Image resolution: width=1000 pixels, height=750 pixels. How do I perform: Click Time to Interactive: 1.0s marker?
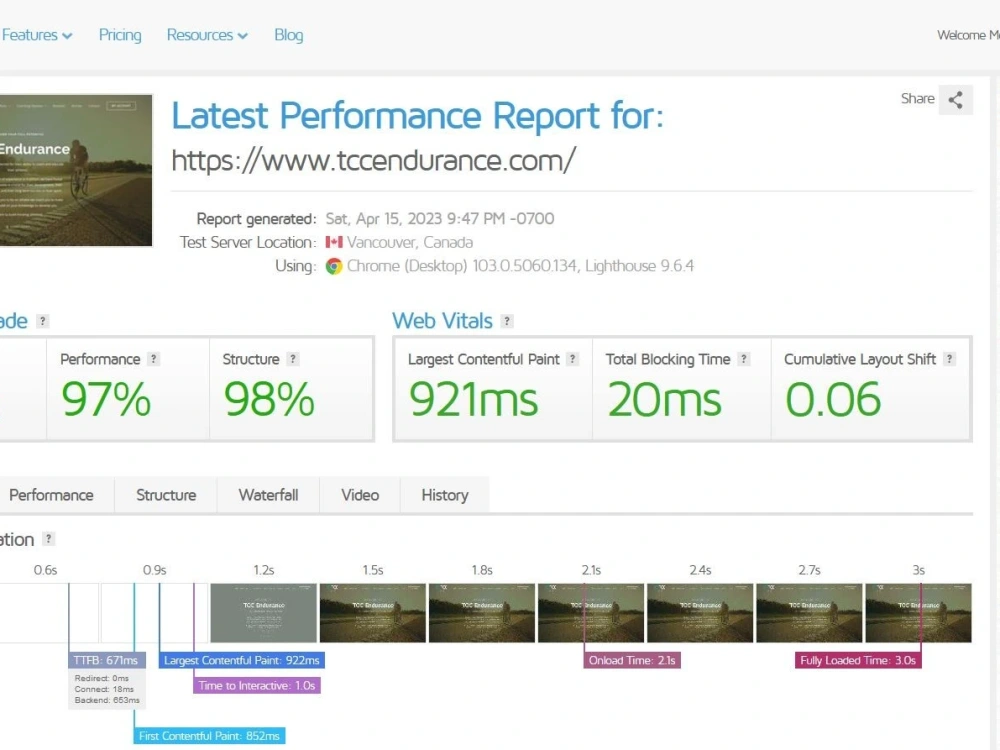256,686
